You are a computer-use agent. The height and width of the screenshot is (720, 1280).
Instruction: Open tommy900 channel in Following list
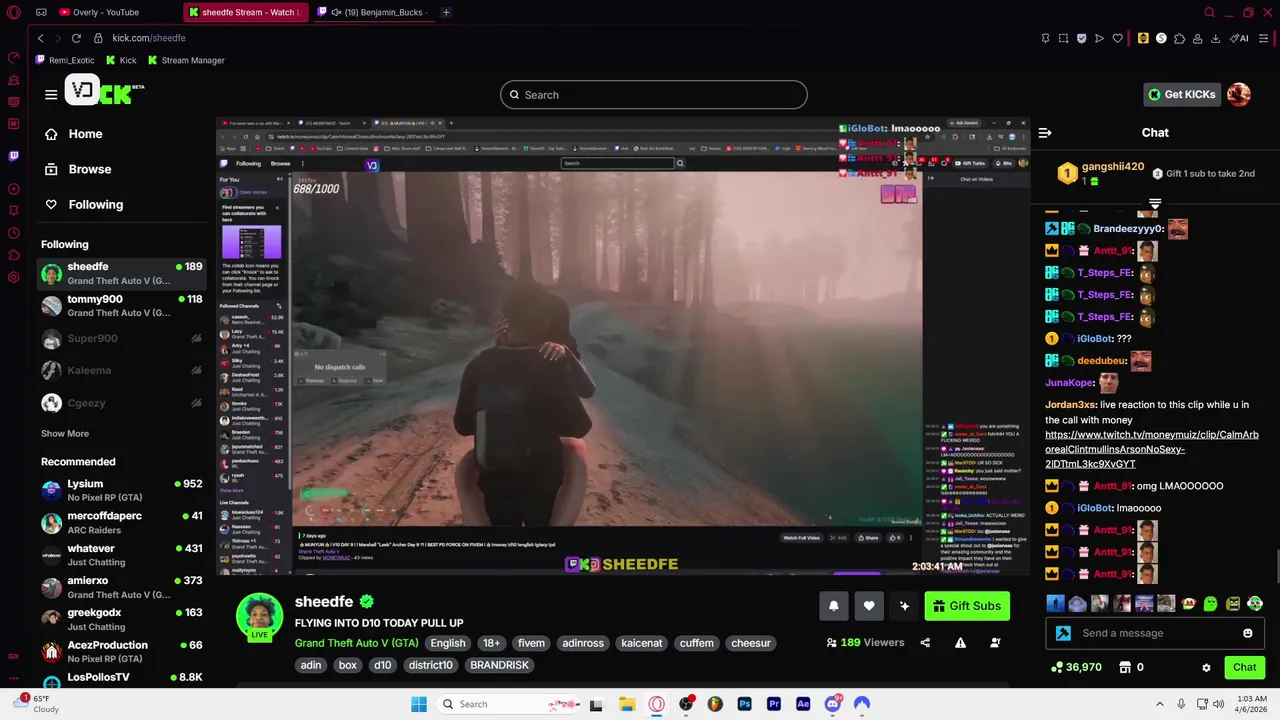point(122,305)
